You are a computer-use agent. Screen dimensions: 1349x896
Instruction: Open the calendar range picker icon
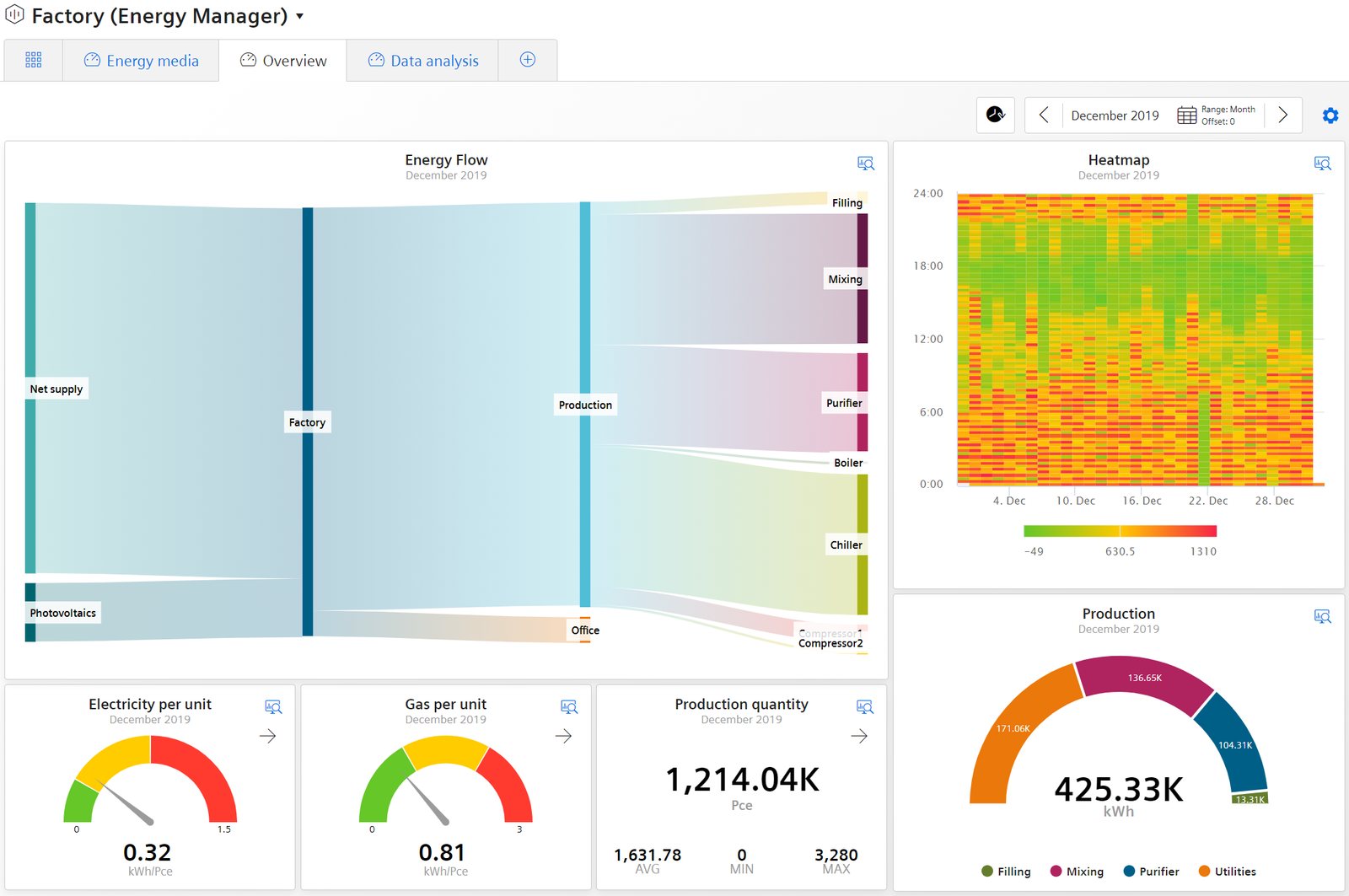[x=1186, y=115]
